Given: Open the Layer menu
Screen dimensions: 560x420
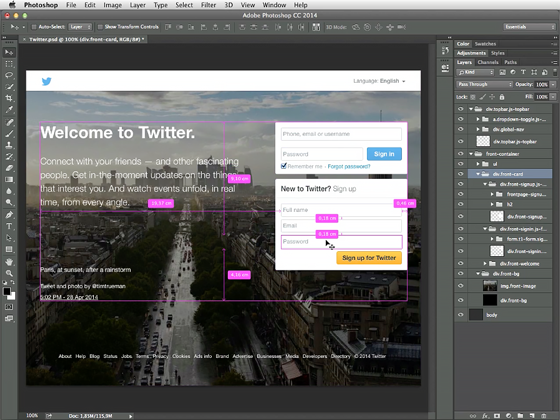Looking at the screenshot, I should pyautogui.click(x=138, y=5).
